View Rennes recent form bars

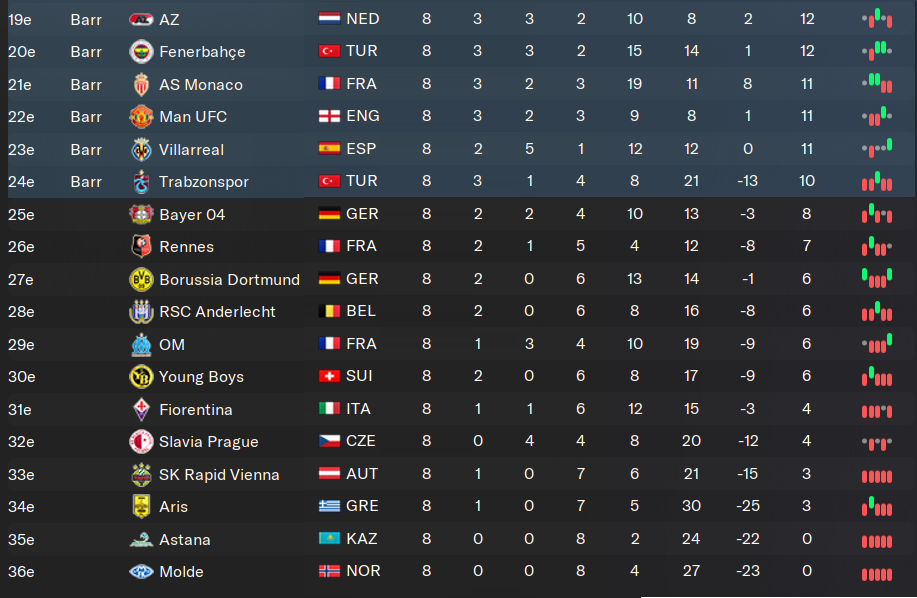tap(876, 247)
